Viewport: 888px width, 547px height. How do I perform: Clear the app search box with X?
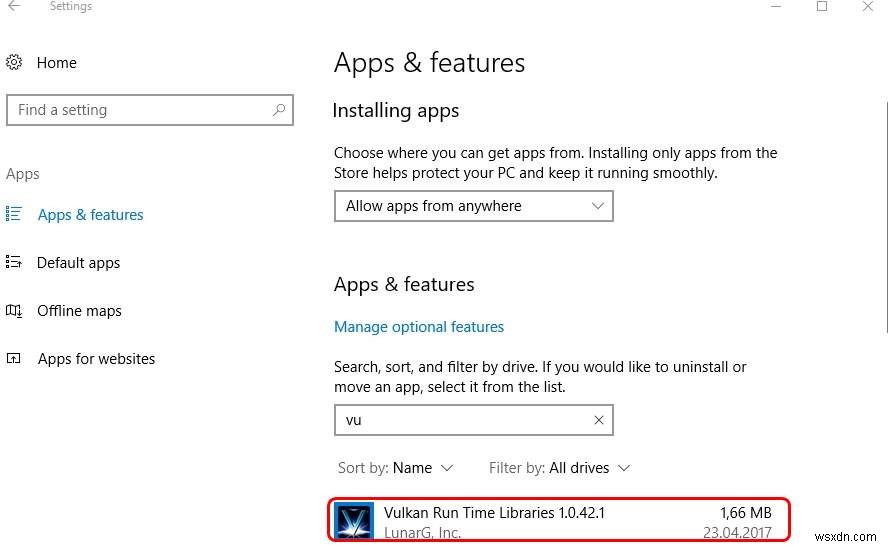pyautogui.click(x=599, y=421)
